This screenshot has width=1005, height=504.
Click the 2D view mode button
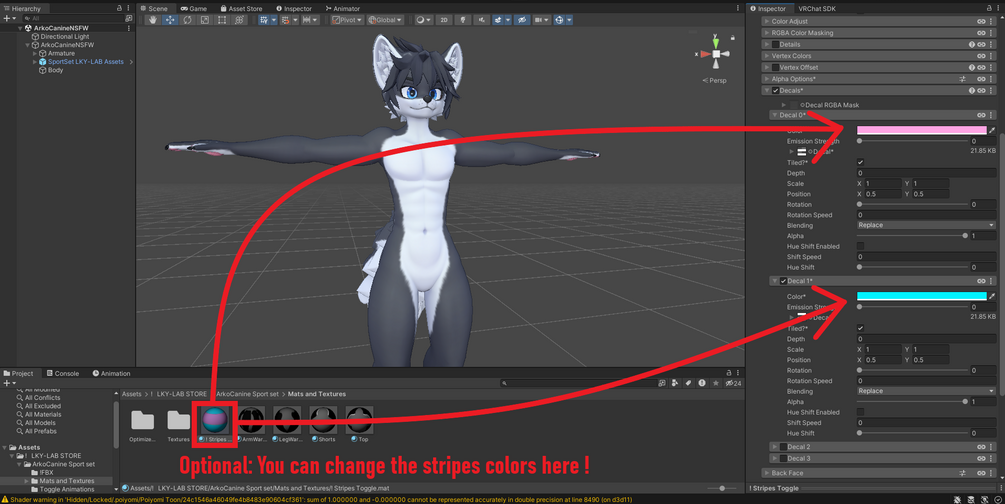click(444, 20)
